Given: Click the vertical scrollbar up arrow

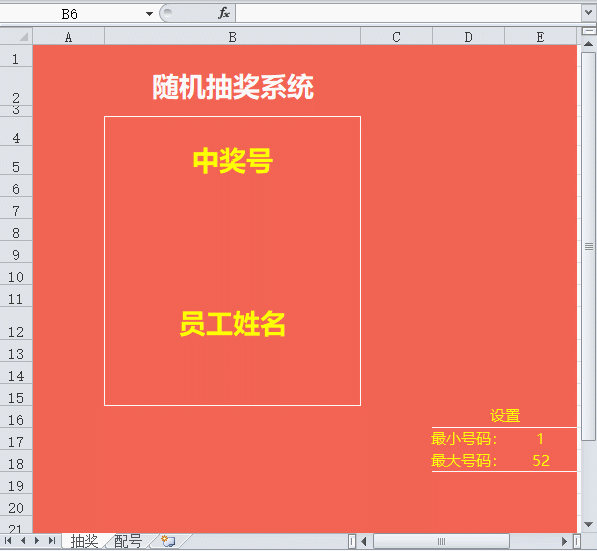Looking at the screenshot, I should coord(589,44).
